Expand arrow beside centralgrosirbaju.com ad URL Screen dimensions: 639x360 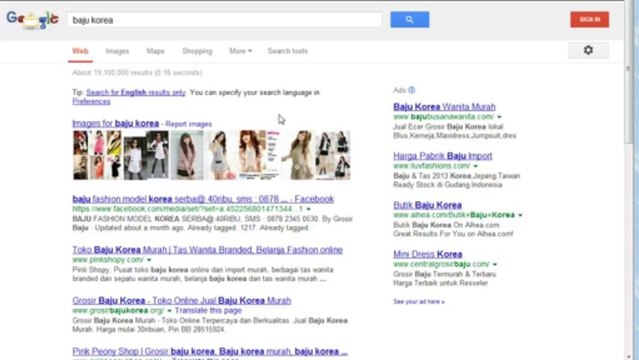coord(495,264)
